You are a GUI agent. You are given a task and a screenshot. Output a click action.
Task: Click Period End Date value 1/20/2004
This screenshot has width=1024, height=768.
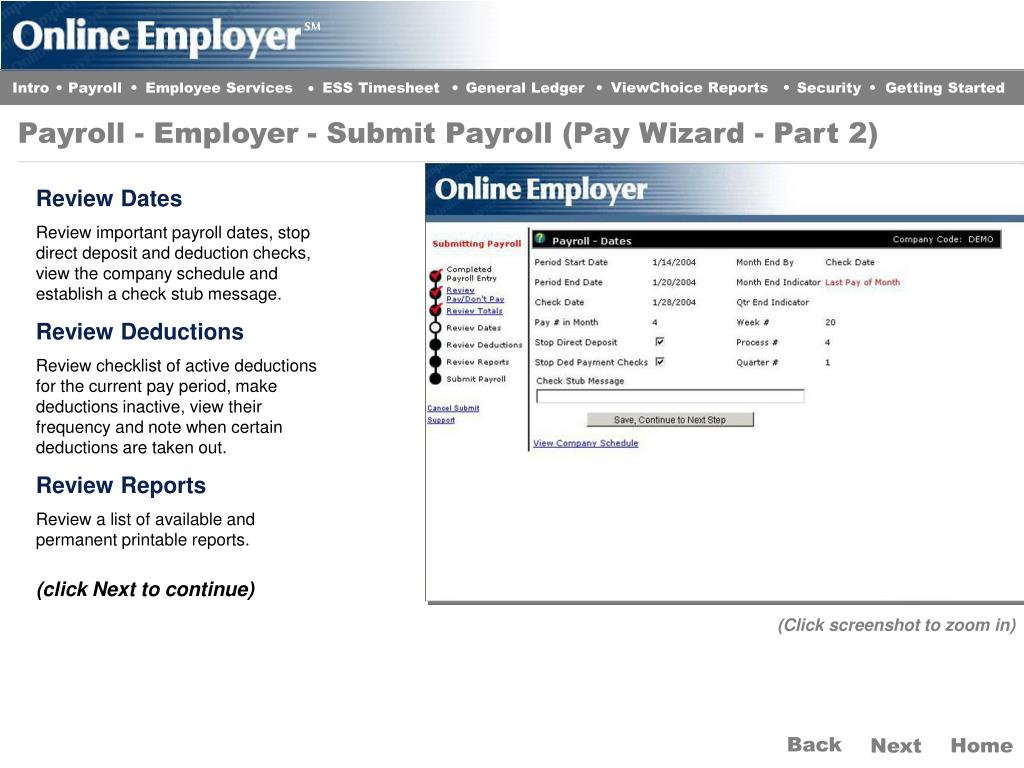(674, 282)
